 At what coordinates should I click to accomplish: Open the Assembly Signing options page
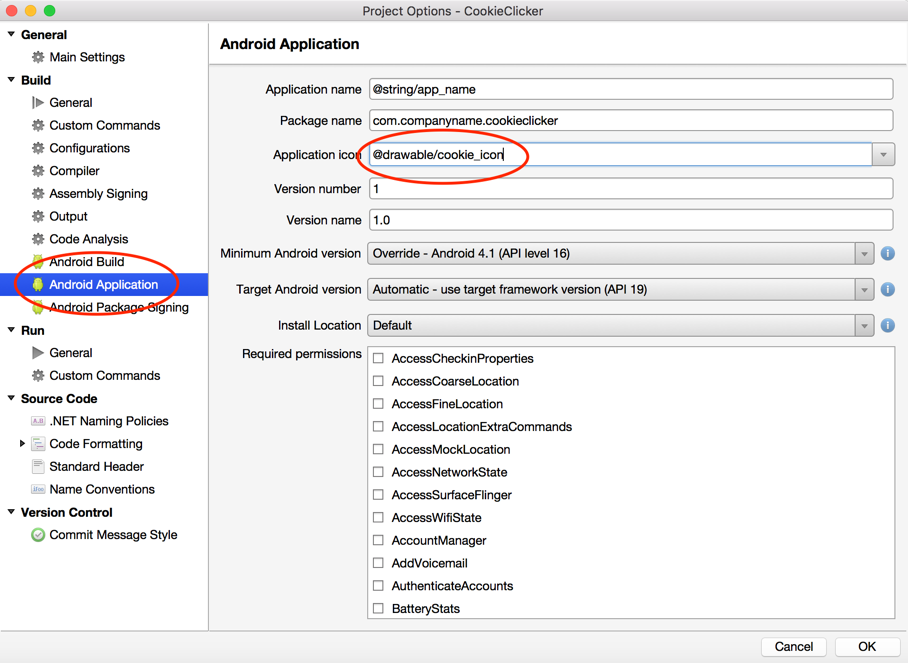[98, 194]
